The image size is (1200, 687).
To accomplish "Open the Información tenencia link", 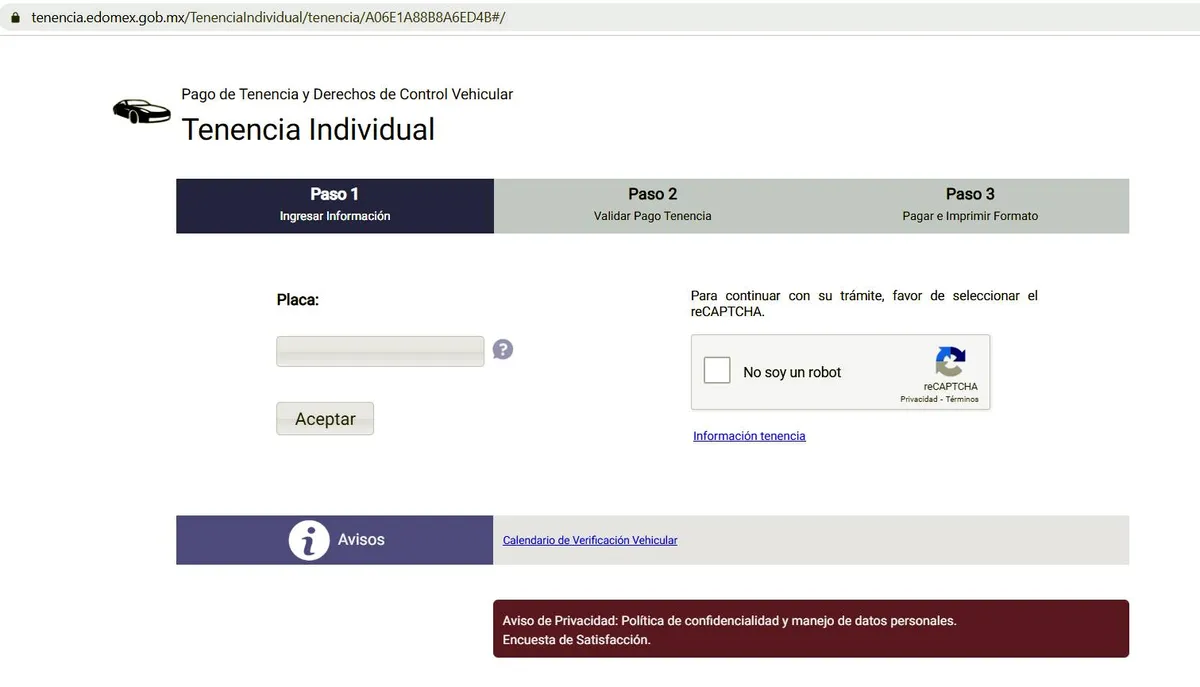I will [749, 435].
